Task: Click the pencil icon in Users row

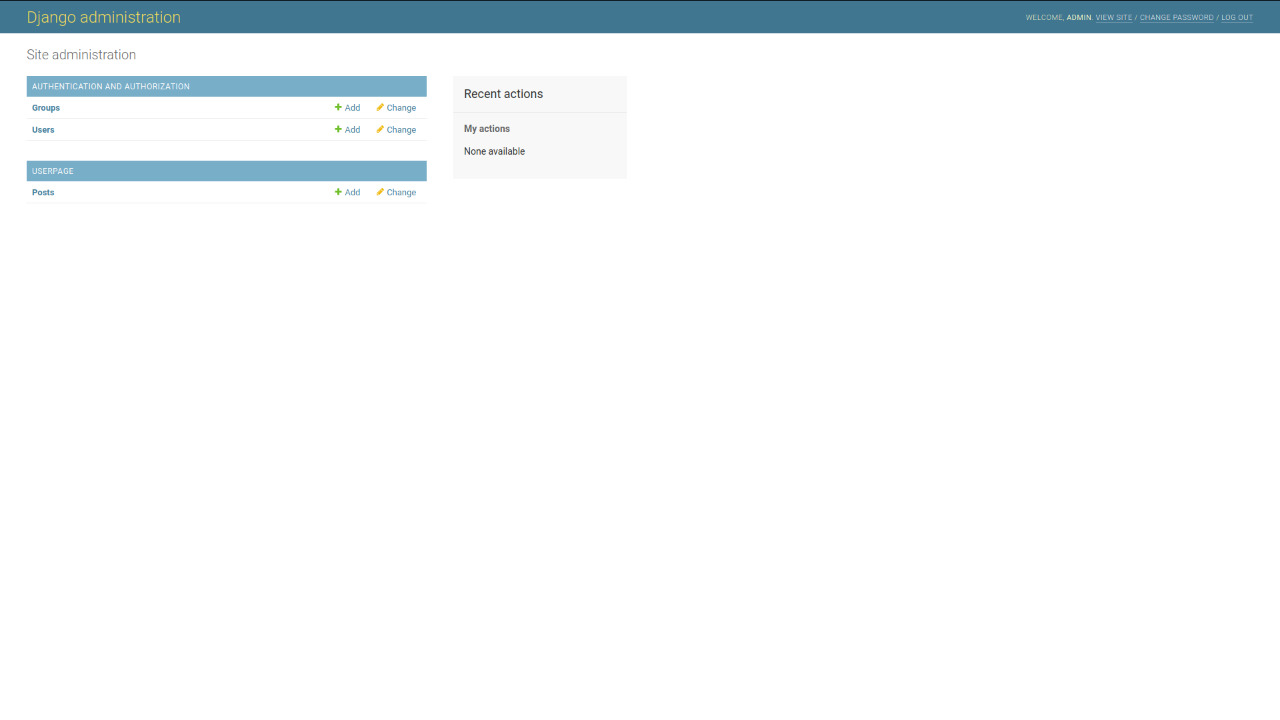Action: click(380, 130)
